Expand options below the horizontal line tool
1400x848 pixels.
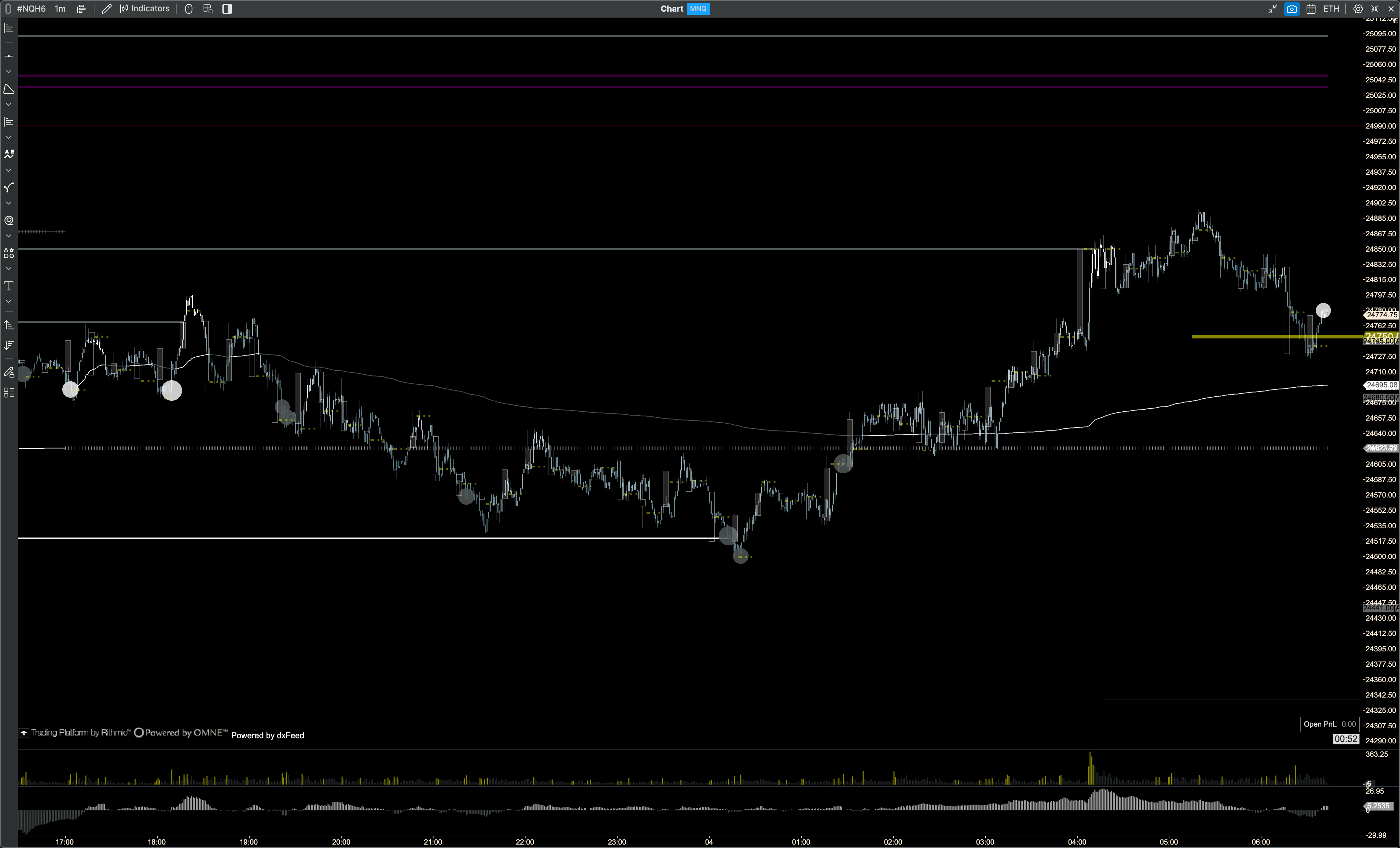[9, 71]
